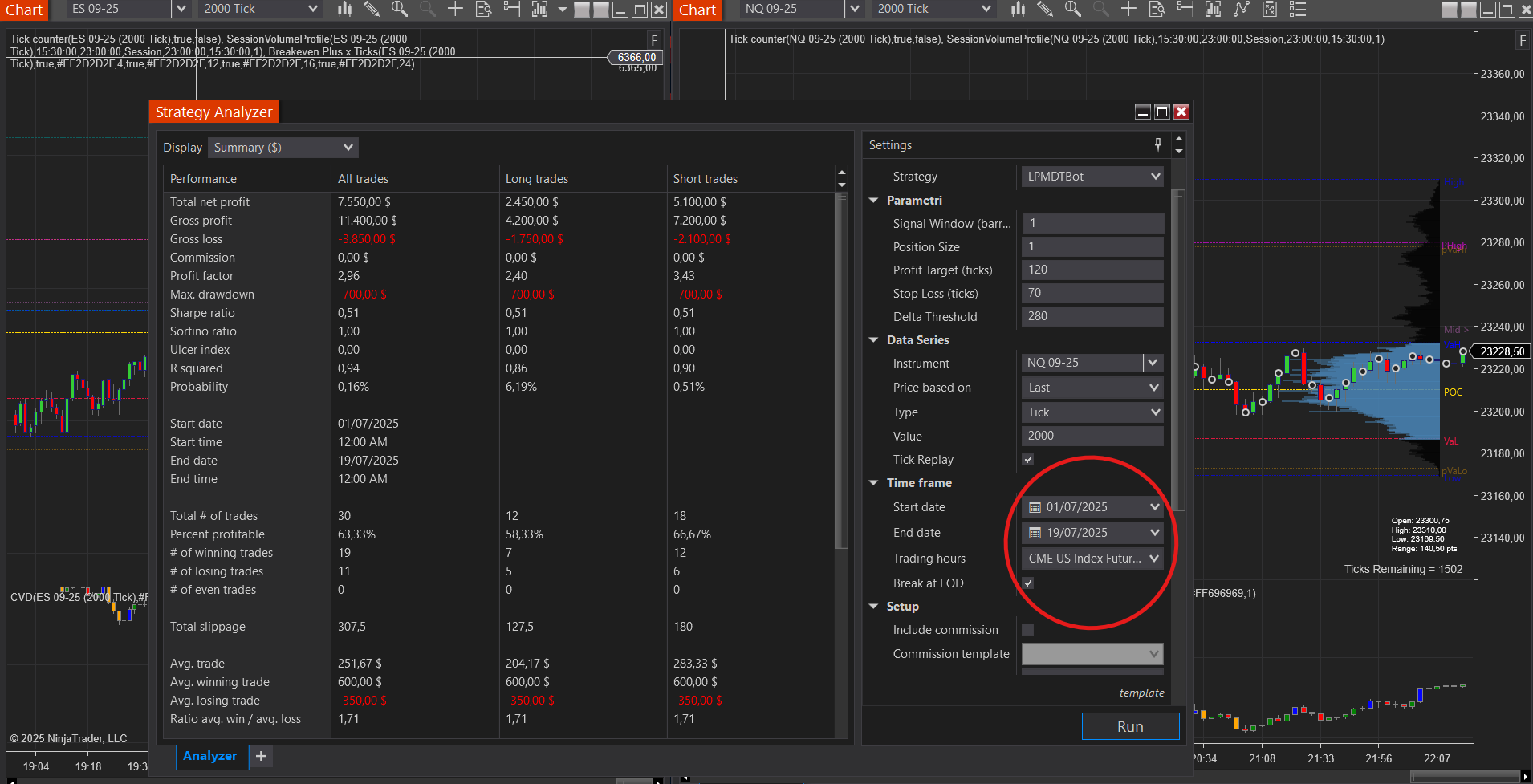Open 2000 Tick interval dropdown in ES chart
1533x784 pixels.
click(x=260, y=9)
